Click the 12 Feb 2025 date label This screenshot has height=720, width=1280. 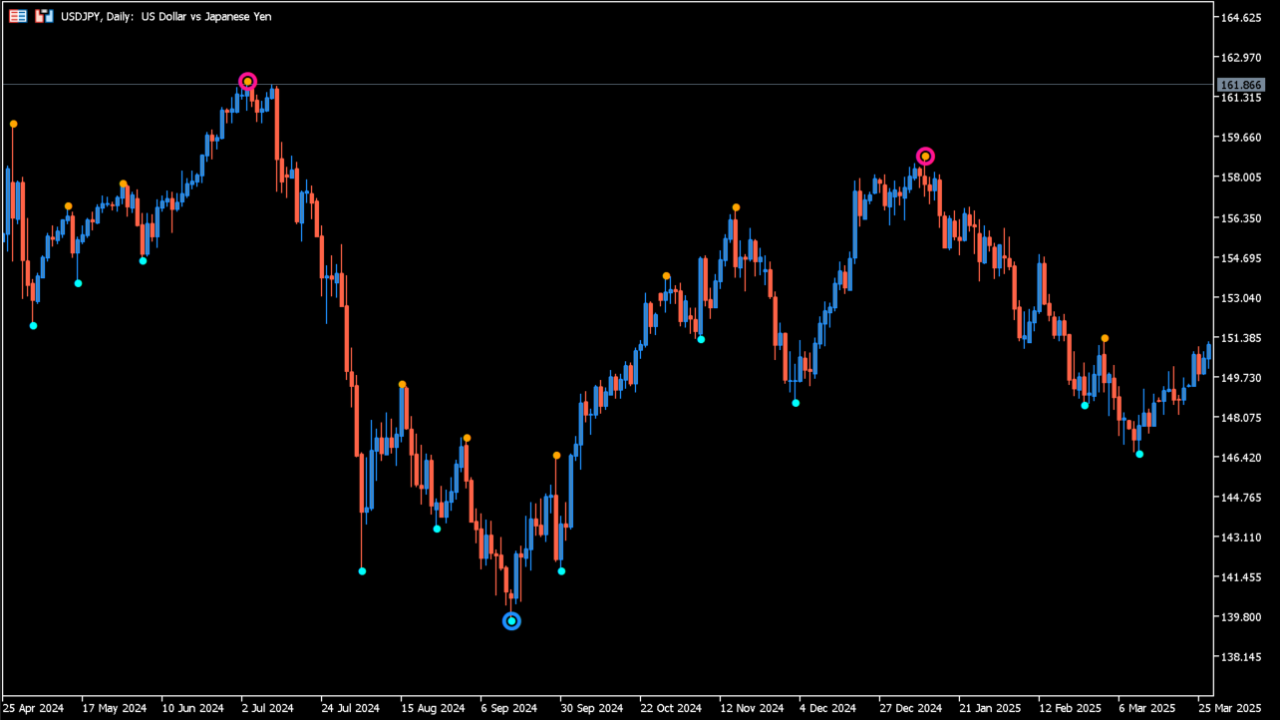pos(1071,708)
